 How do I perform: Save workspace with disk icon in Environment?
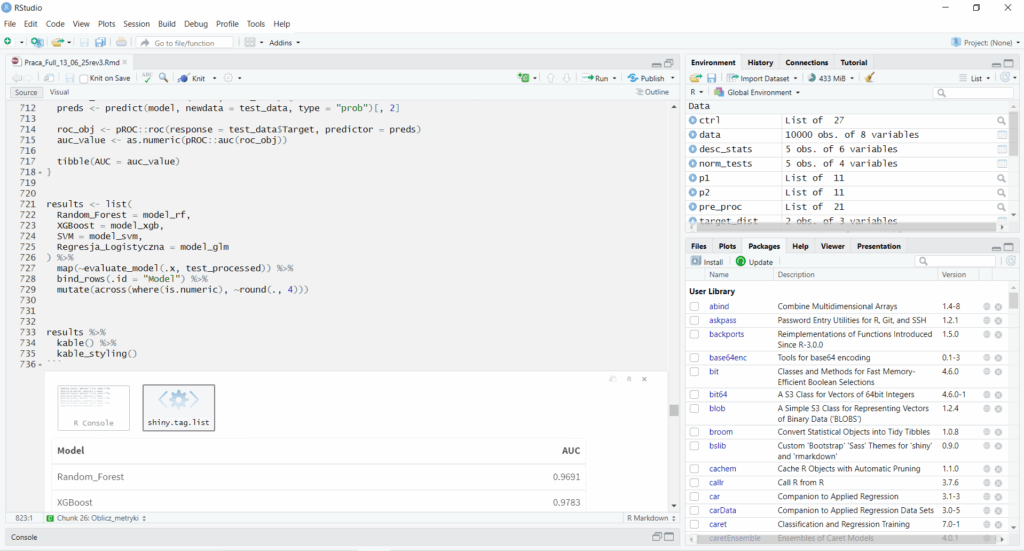(x=712, y=78)
